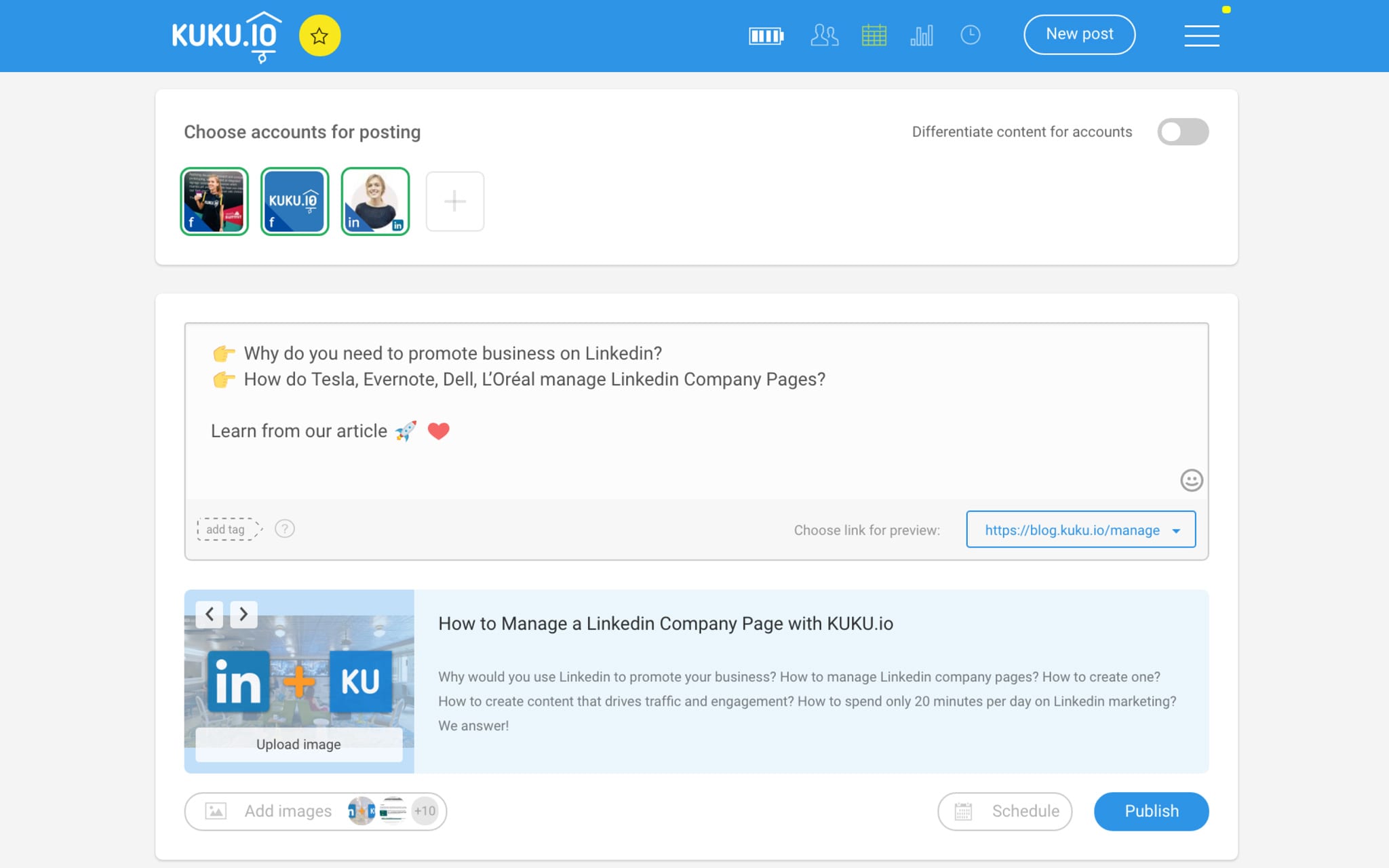Open the bar chart analytics icon
Screen dimensions: 1389x868
(x=922, y=35)
